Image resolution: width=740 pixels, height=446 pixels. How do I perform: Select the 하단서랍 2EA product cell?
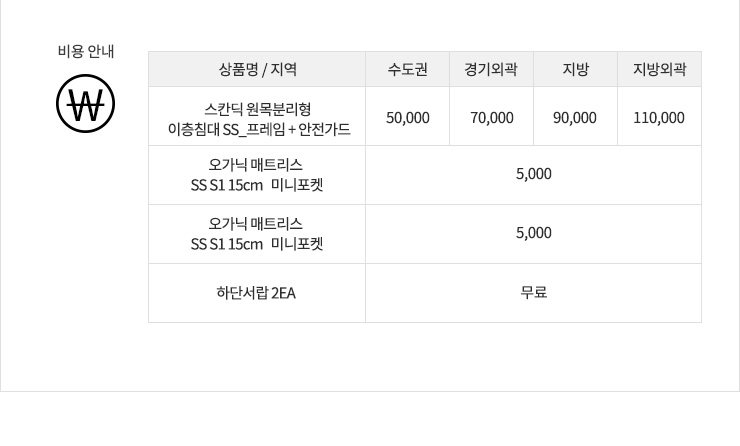point(256,293)
